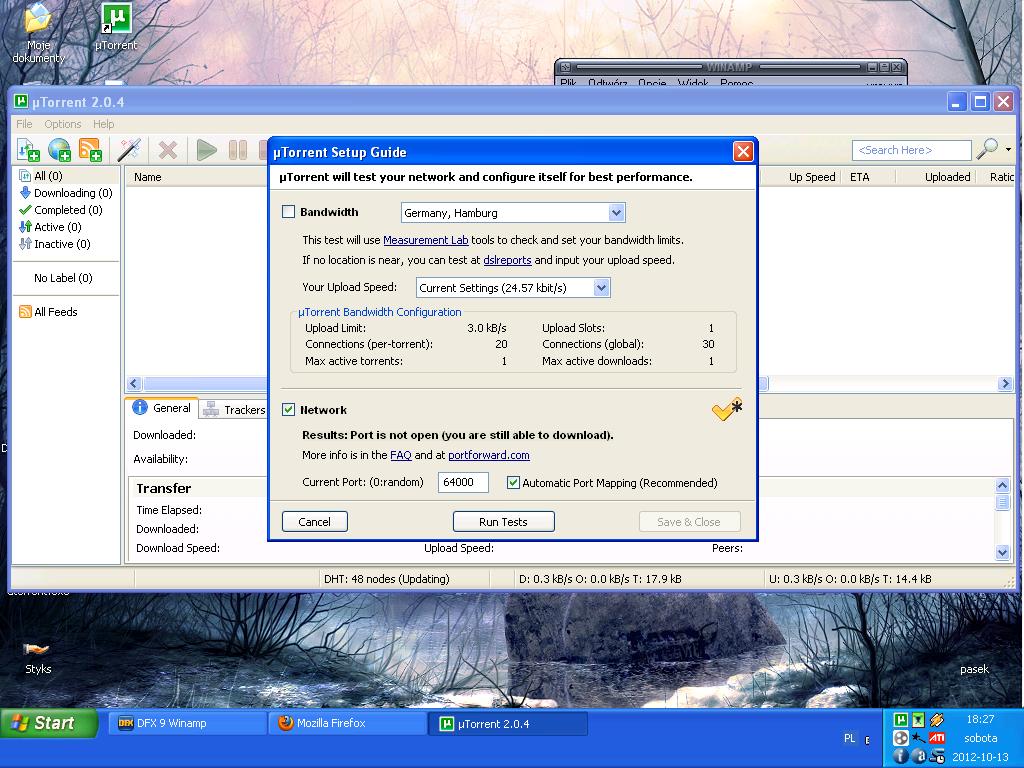
Task: Click the Uploaded column header
Action: point(947,177)
